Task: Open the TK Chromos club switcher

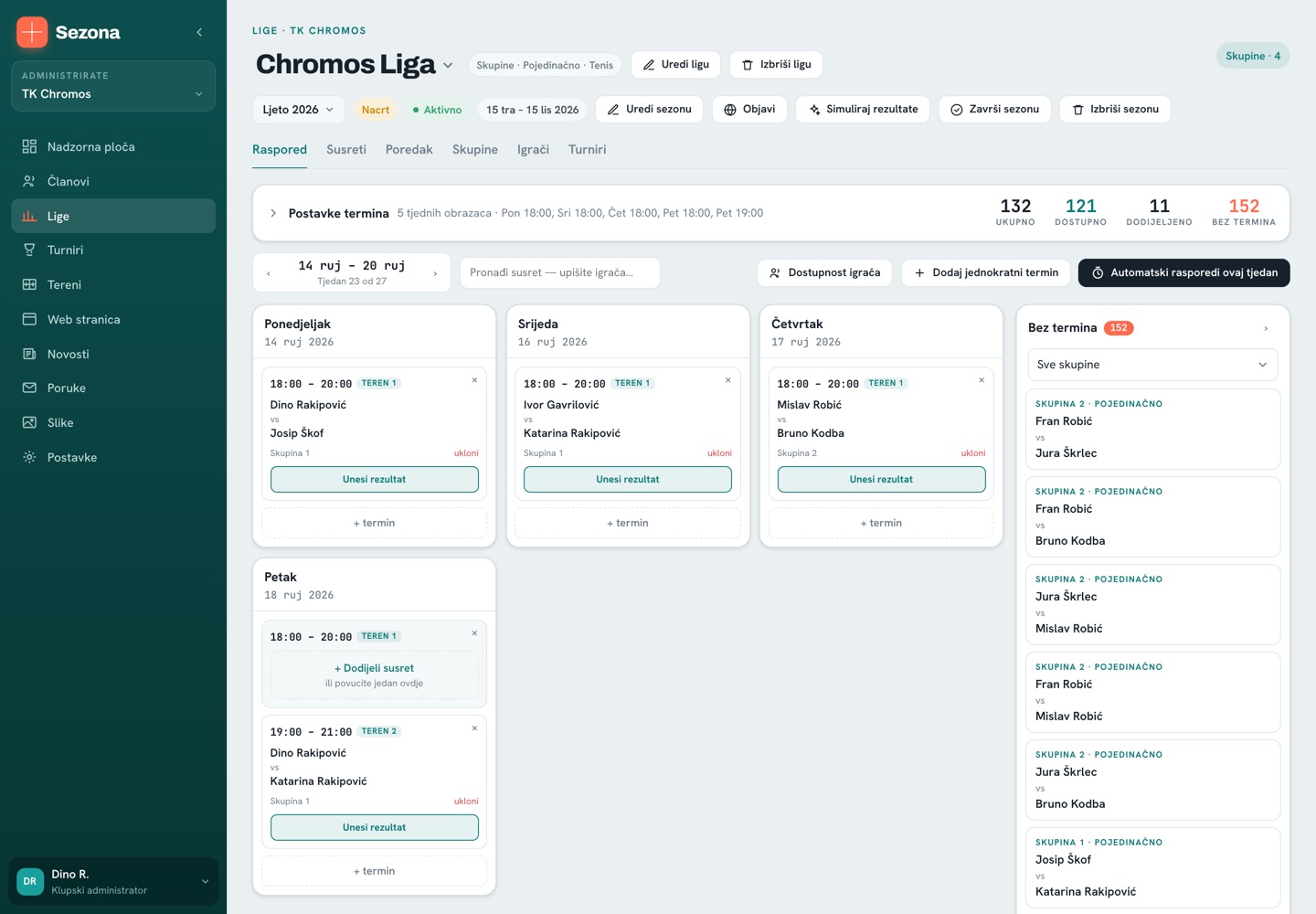Action: (x=113, y=86)
